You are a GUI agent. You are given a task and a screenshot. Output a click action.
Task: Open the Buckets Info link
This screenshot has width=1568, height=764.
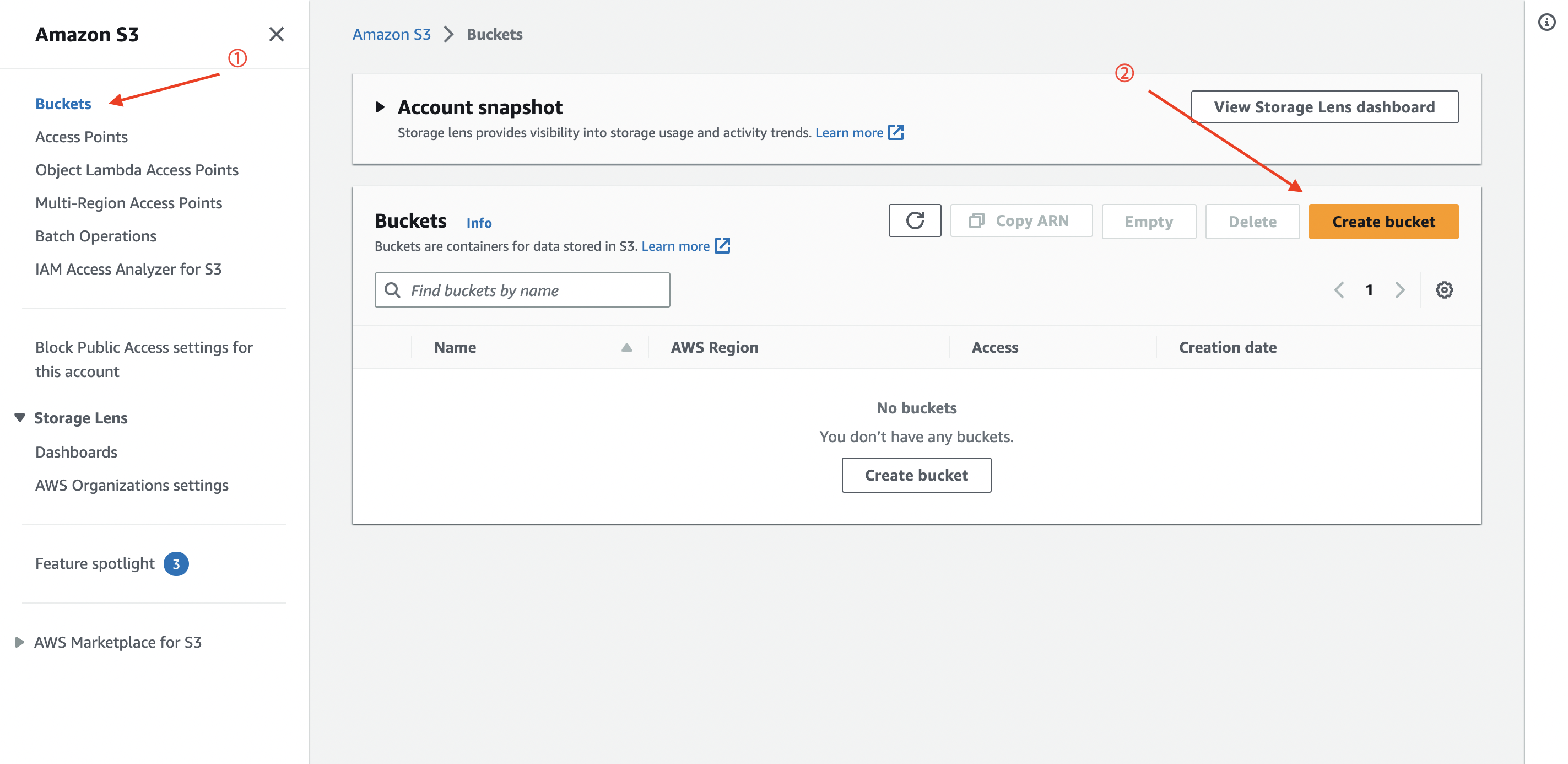(x=478, y=223)
